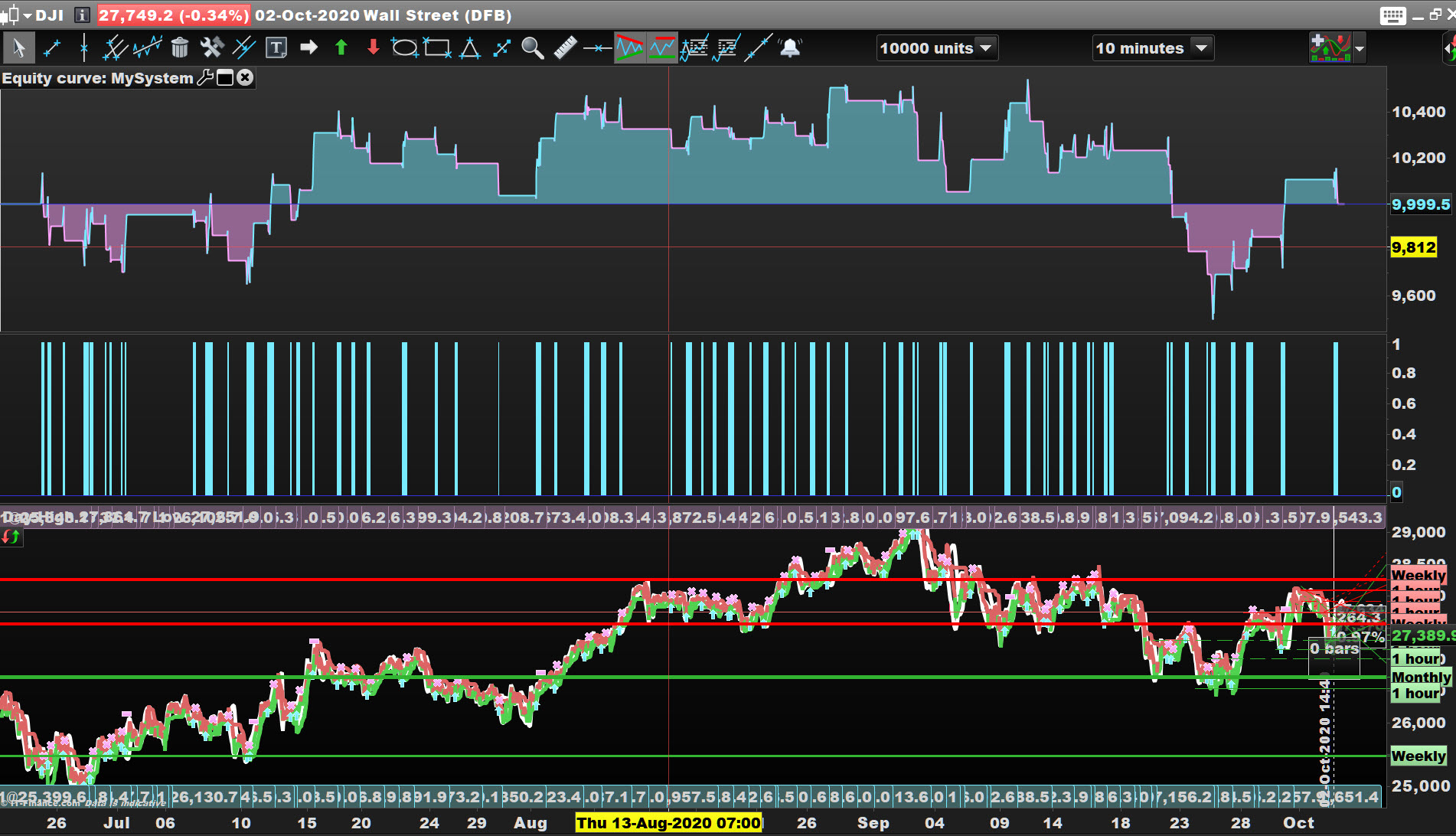Toggle the support and resistance lines button
The height and width of the screenshot is (836, 1456).
662,48
